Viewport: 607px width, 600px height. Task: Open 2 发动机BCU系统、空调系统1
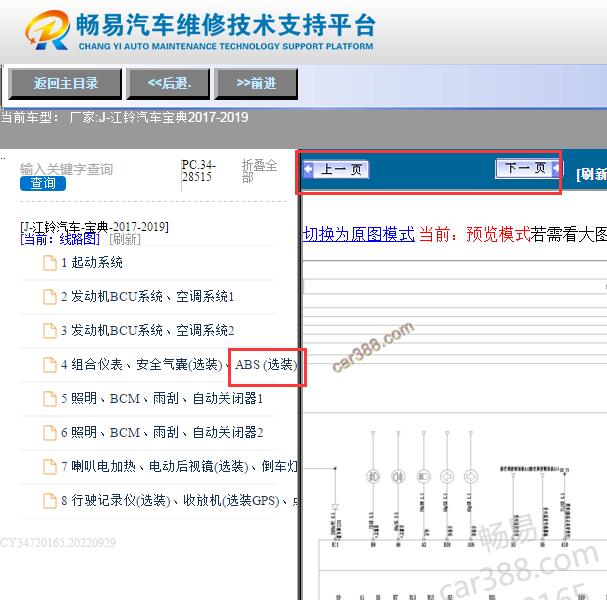coord(147,297)
